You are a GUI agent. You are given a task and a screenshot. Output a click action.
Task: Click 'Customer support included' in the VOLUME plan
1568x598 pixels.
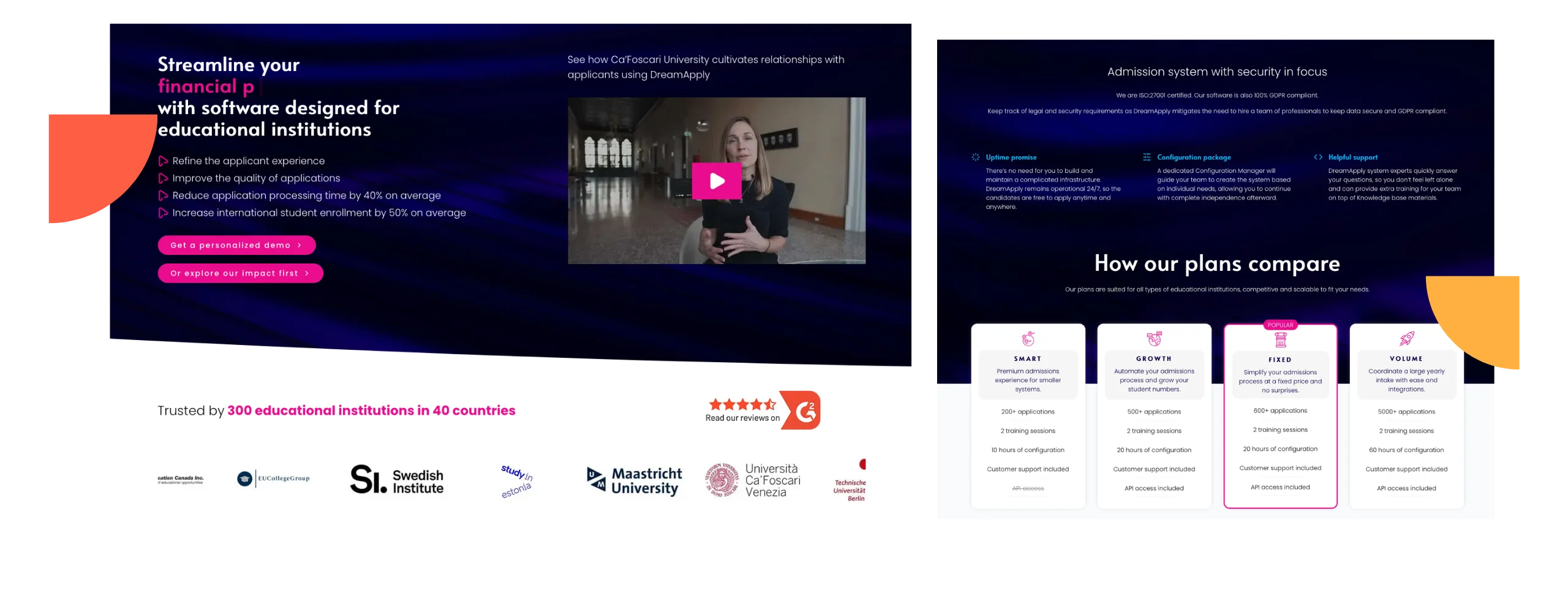click(1406, 469)
